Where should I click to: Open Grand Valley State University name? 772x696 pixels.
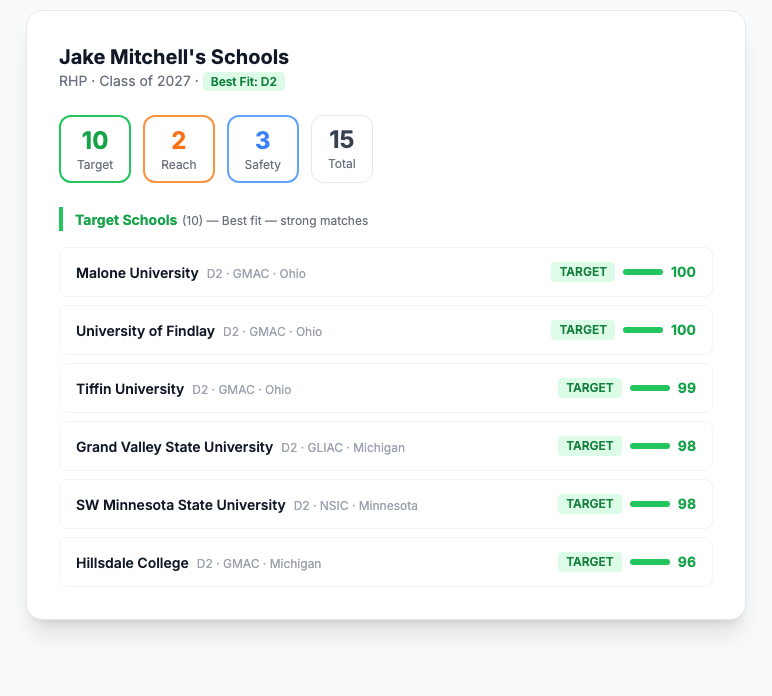point(174,447)
